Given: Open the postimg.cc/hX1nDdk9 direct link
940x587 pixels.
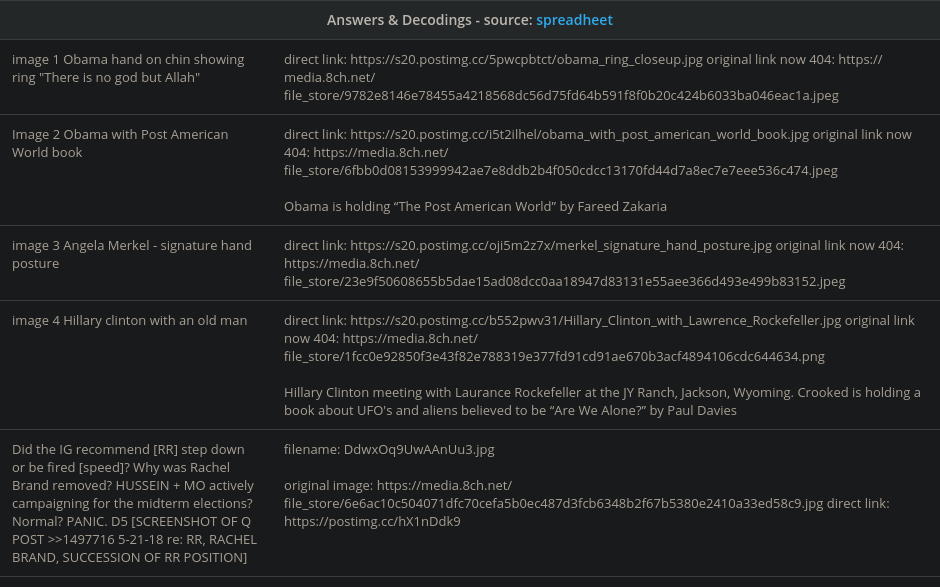Looking at the screenshot, I should (x=372, y=521).
